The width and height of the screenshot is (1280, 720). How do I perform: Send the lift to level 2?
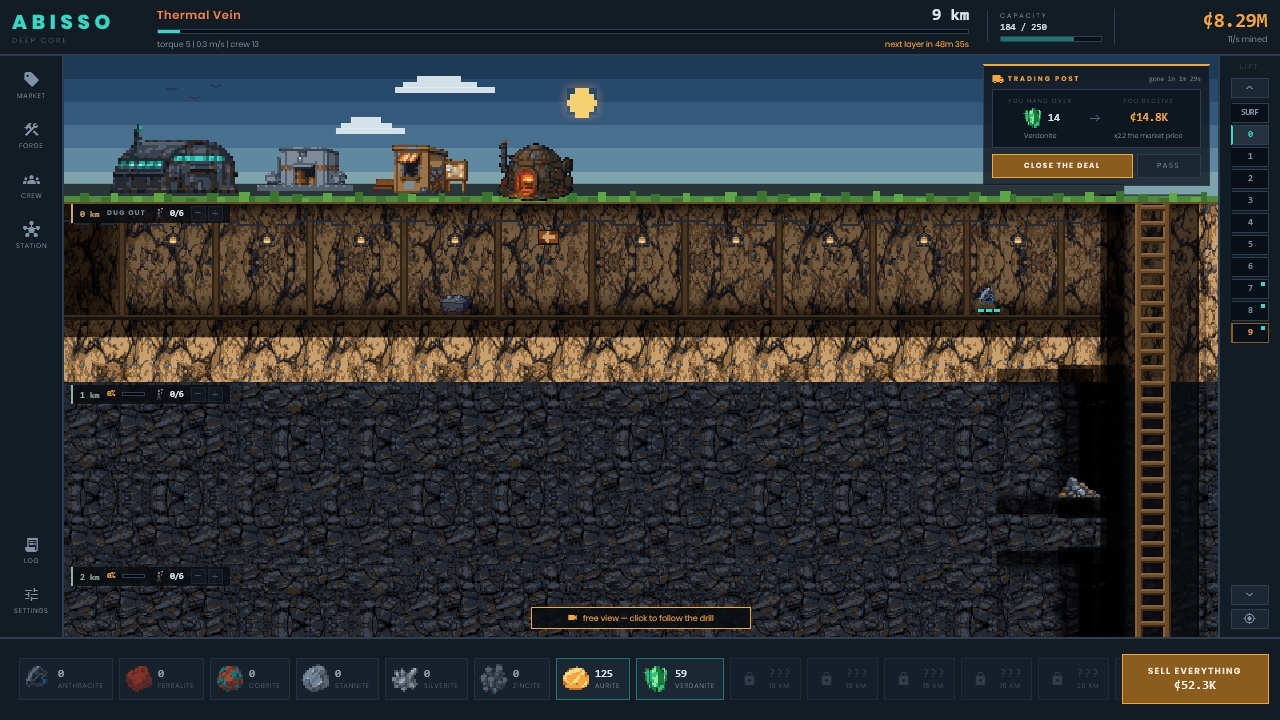click(1249, 178)
